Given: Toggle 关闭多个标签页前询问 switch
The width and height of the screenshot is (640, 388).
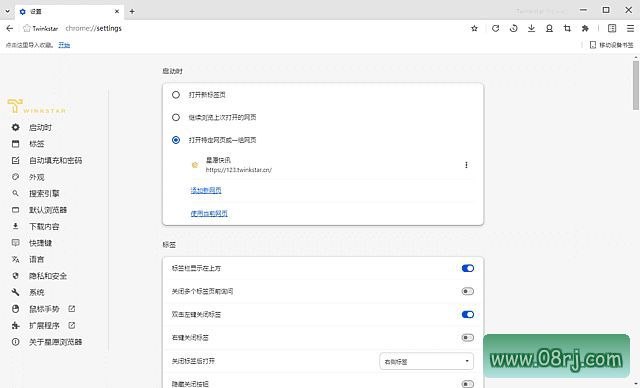Looking at the screenshot, I should (x=467, y=291).
